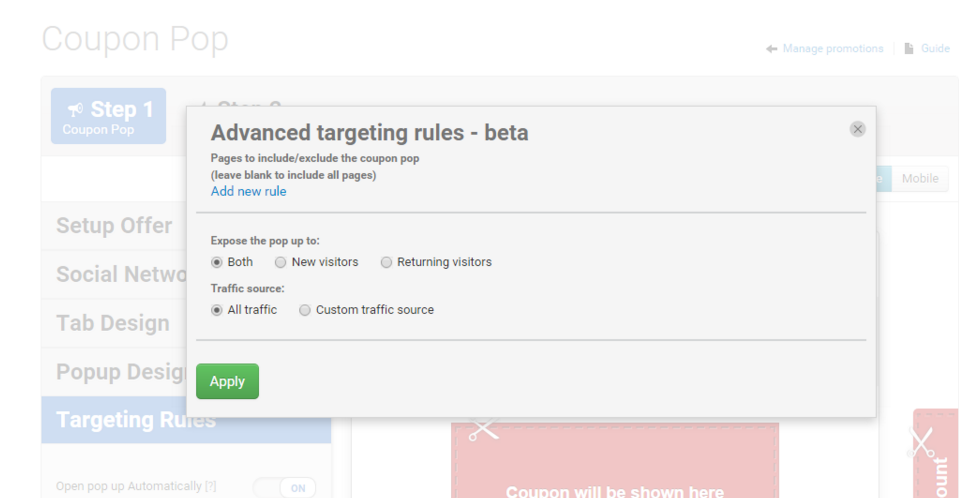Switch to the Mobile preview tab
Viewport: 959px width, 498px height.
coord(919,178)
